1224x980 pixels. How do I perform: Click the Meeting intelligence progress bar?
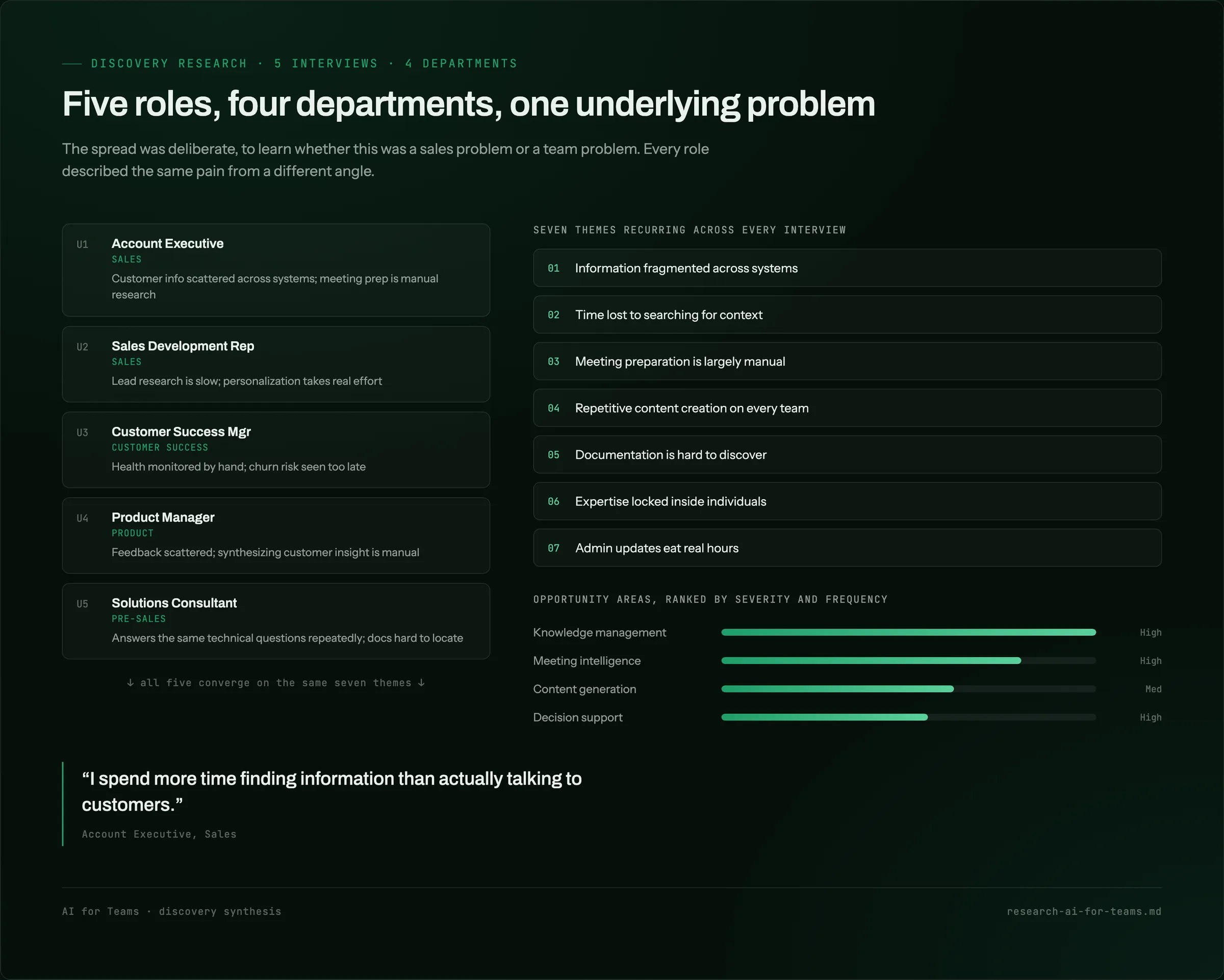pos(908,660)
